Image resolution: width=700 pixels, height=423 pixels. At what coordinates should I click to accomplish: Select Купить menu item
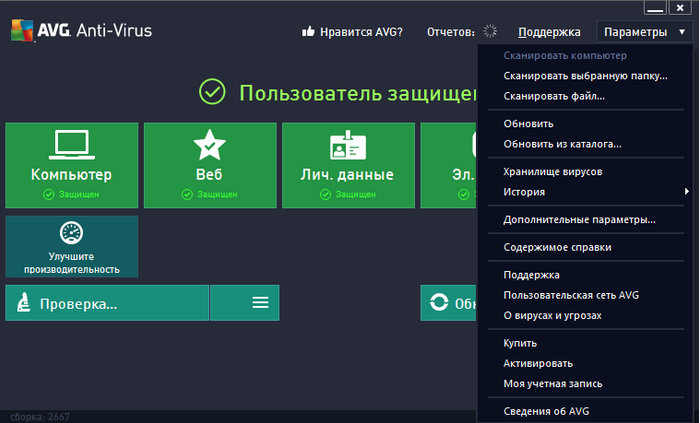coord(520,343)
